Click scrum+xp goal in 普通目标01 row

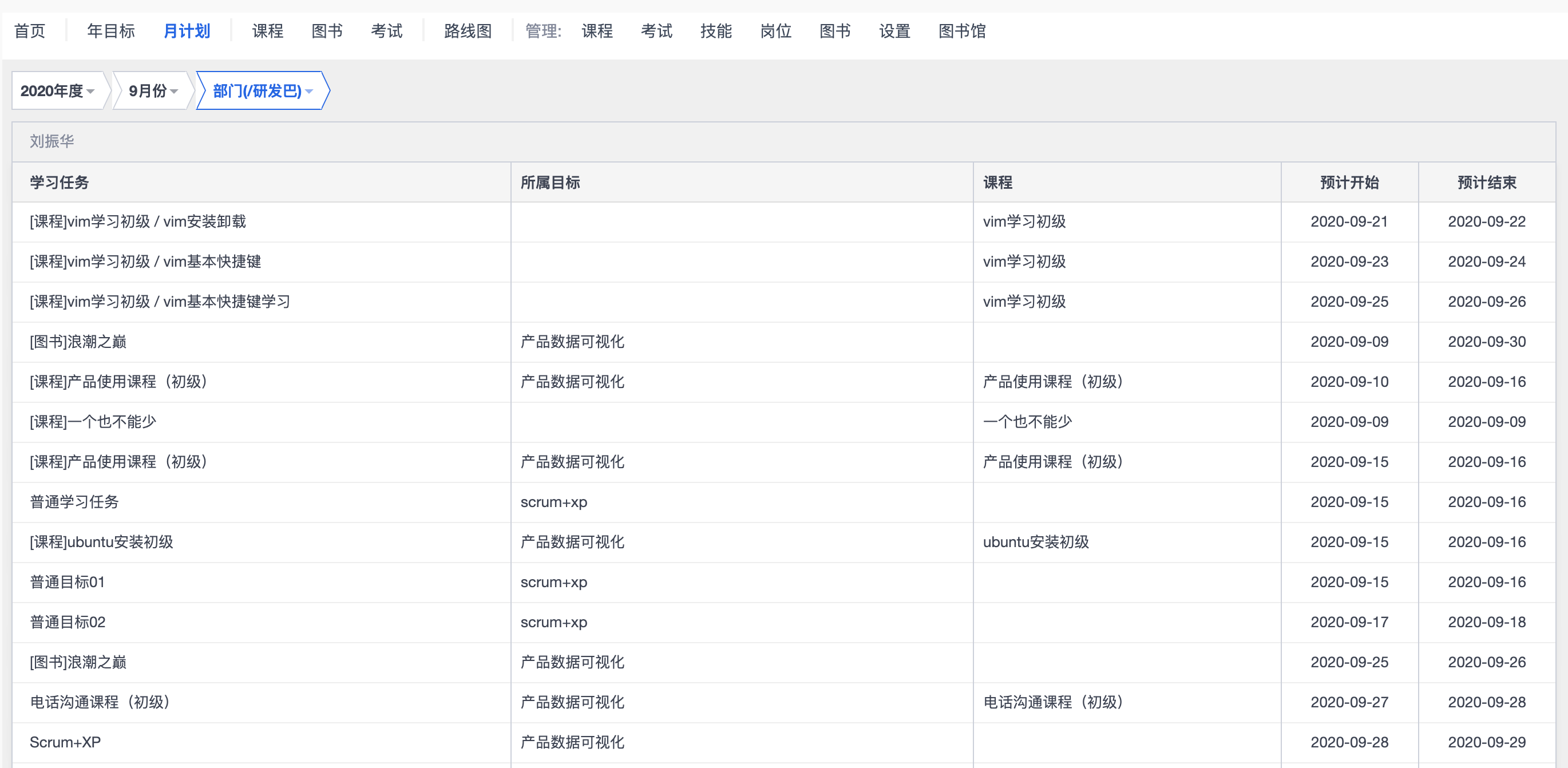[554, 583]
